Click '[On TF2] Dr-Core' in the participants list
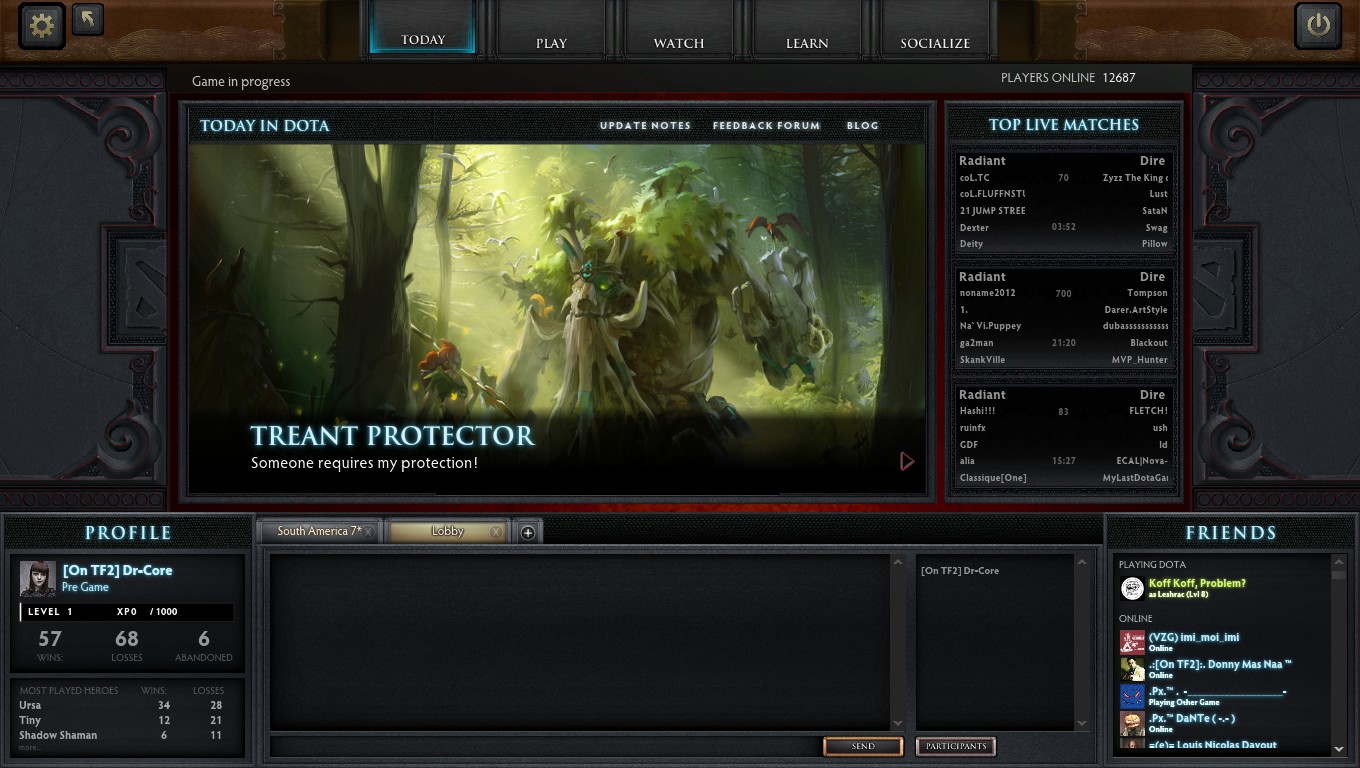The height and width of the screenshot is (768, 1360). coord(960,571)
